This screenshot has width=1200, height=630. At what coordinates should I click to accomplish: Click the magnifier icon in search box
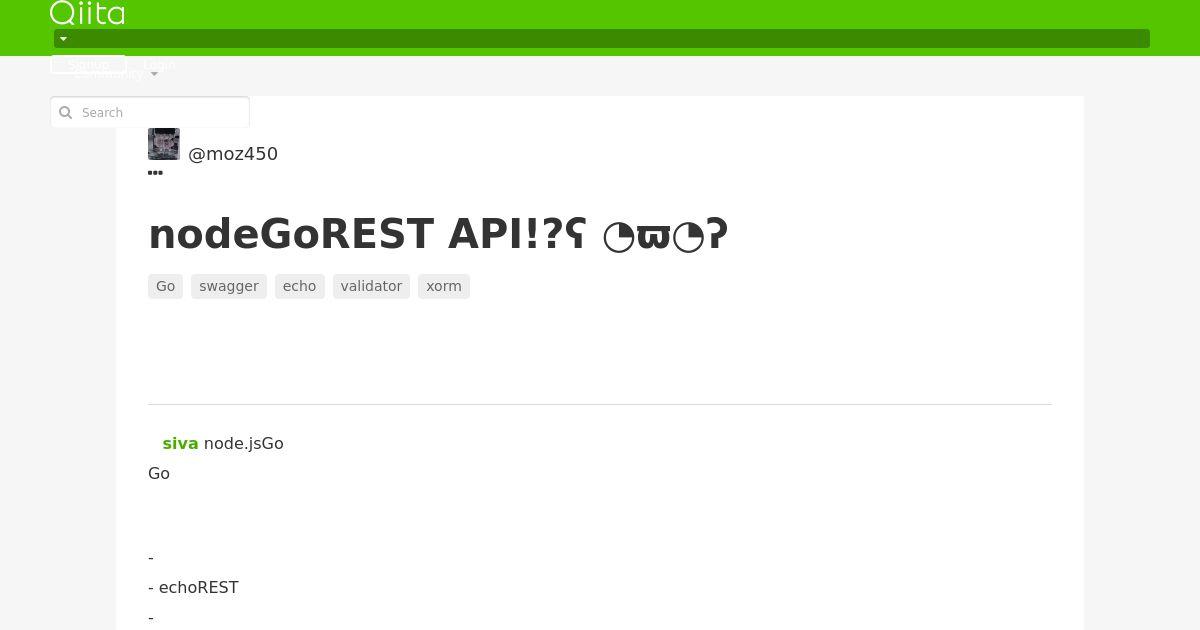click(66, 113)
